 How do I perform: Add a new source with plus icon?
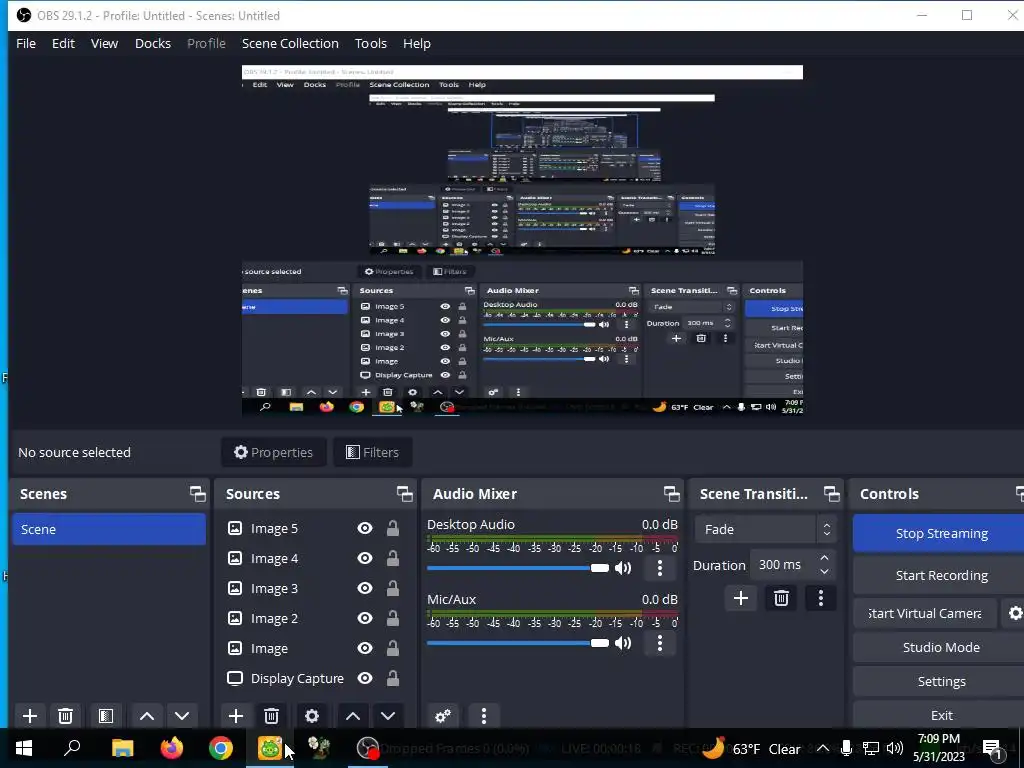point(236,716)
